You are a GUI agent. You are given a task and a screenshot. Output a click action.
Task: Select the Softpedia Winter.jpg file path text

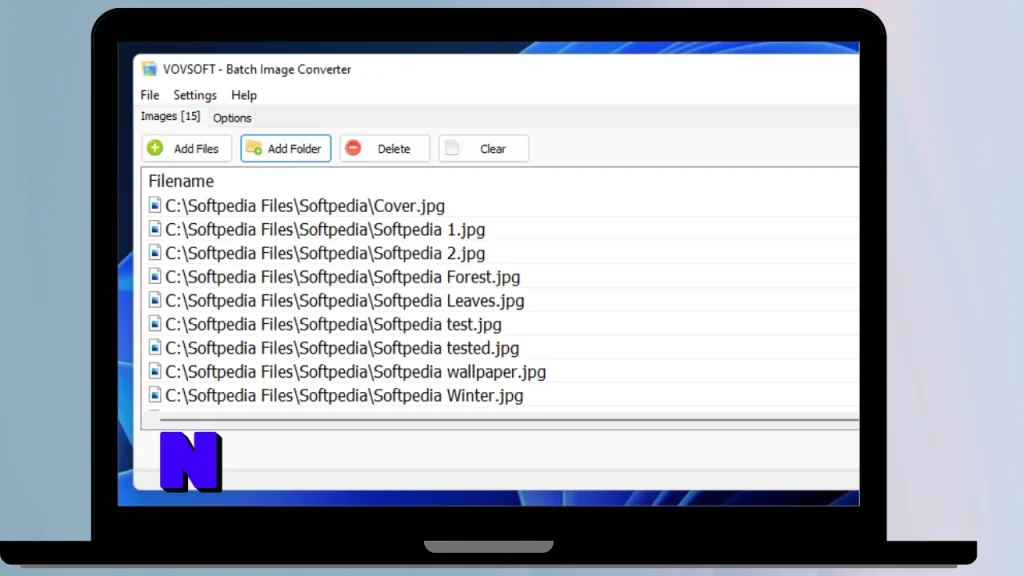[344, 395]
